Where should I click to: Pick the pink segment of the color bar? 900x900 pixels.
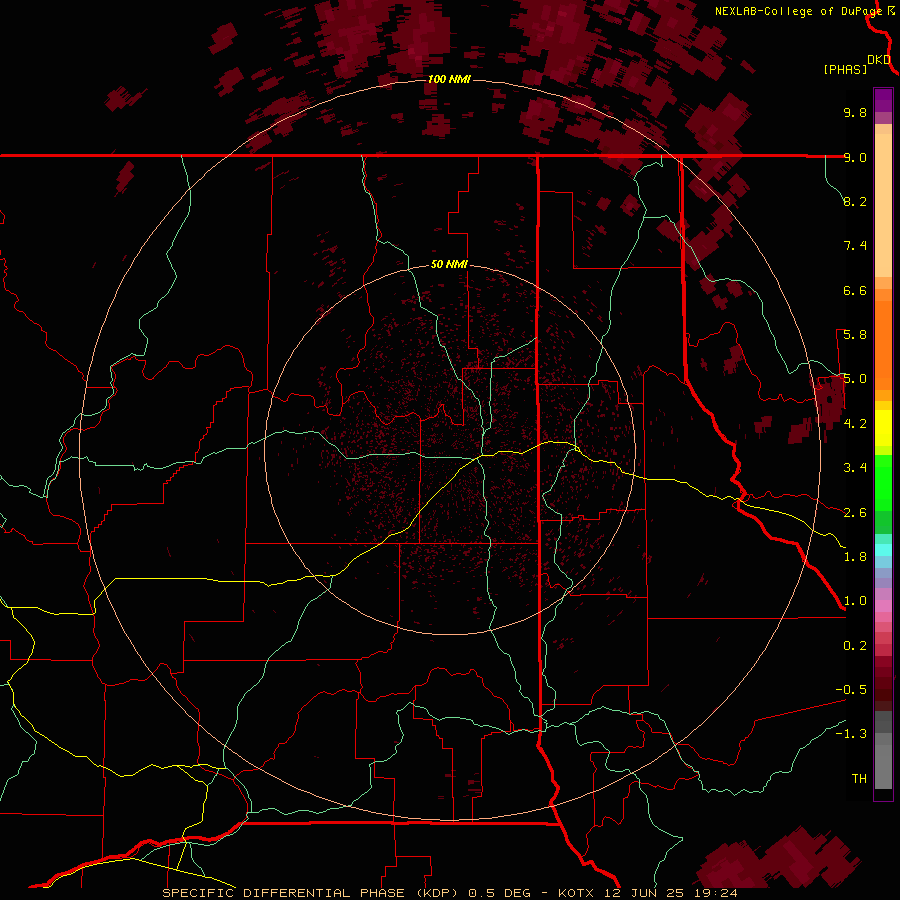(883, 606)
